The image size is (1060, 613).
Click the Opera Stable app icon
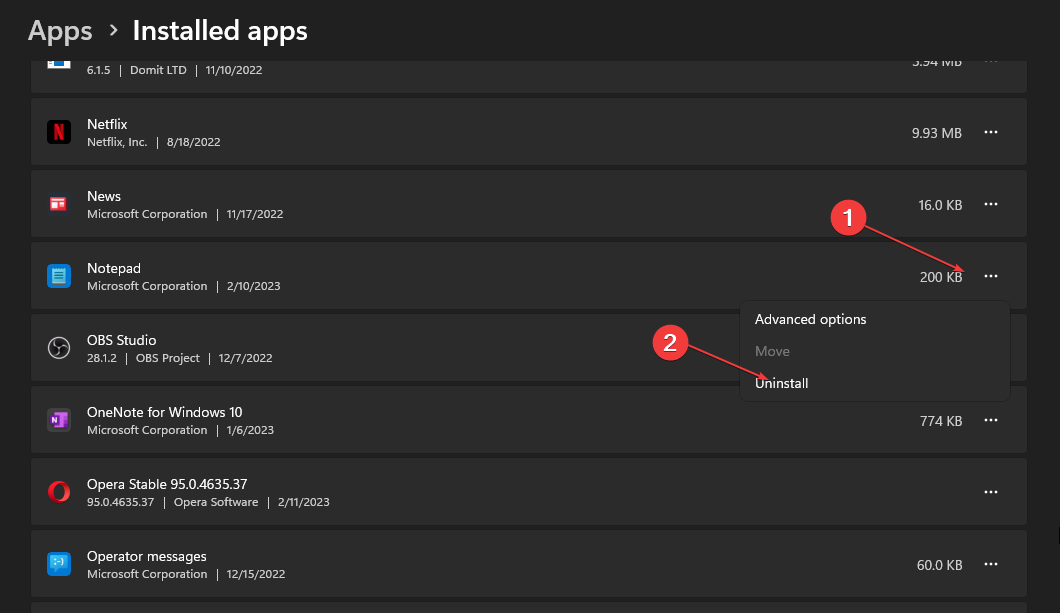[59, 492]
